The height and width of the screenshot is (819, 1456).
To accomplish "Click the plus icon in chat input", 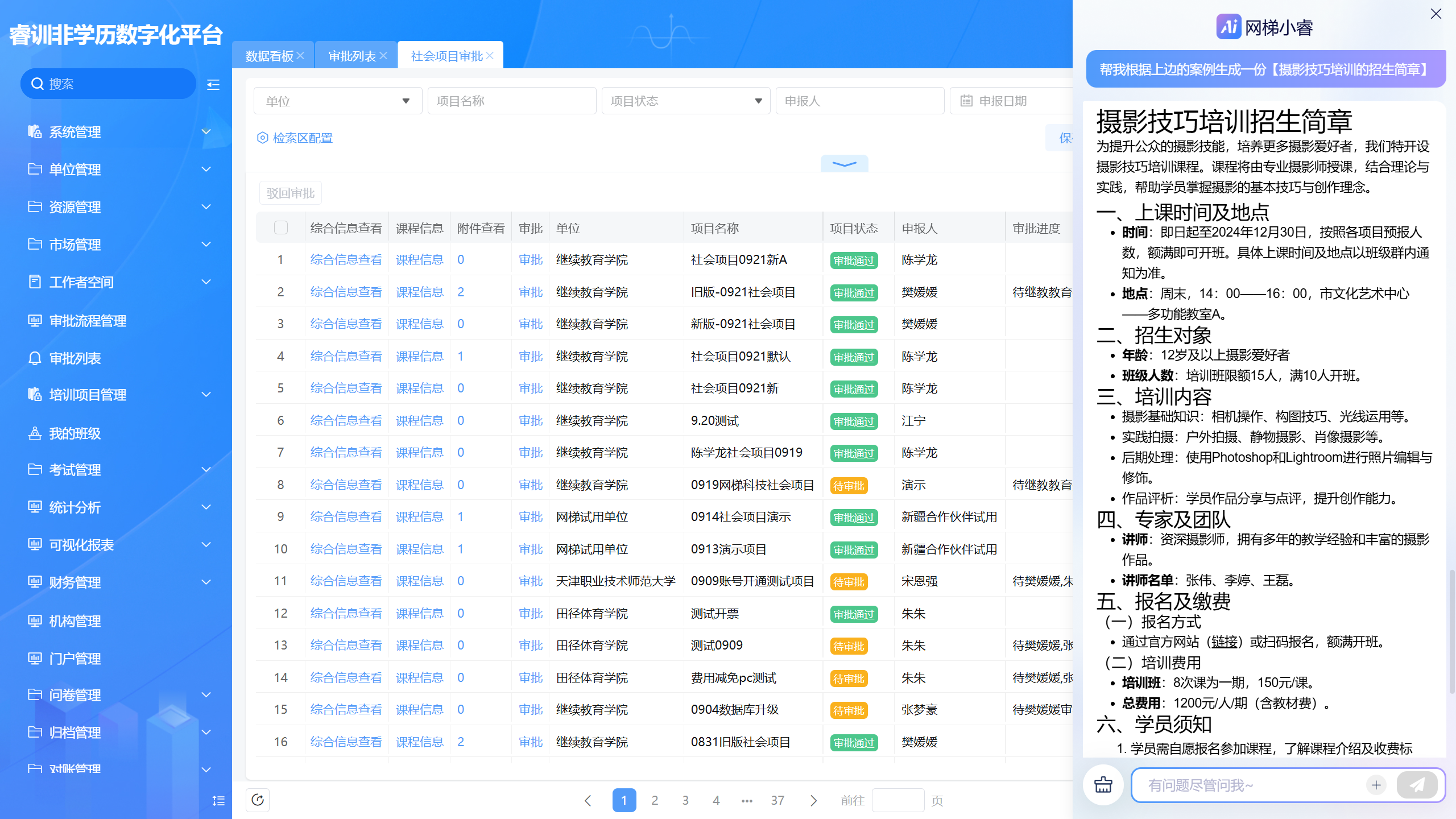I will tap(1376, 785).
